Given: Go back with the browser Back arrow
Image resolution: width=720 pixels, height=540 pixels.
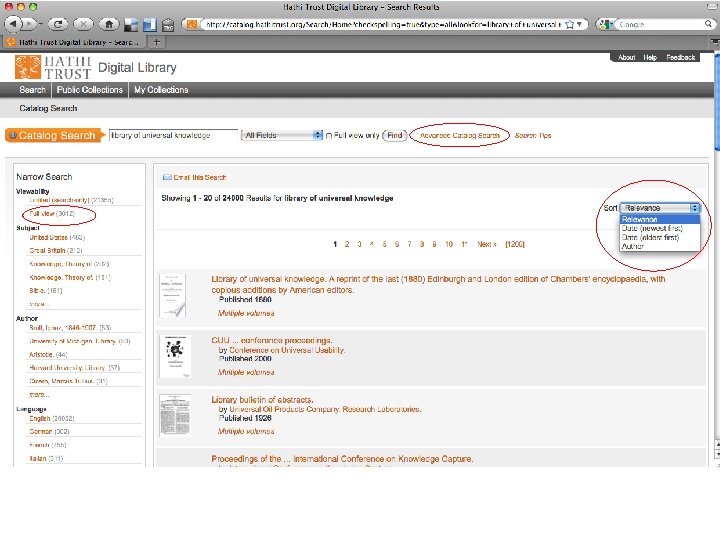Looking at the screenshot, I should pyautogui.click(x=13, y=24).
